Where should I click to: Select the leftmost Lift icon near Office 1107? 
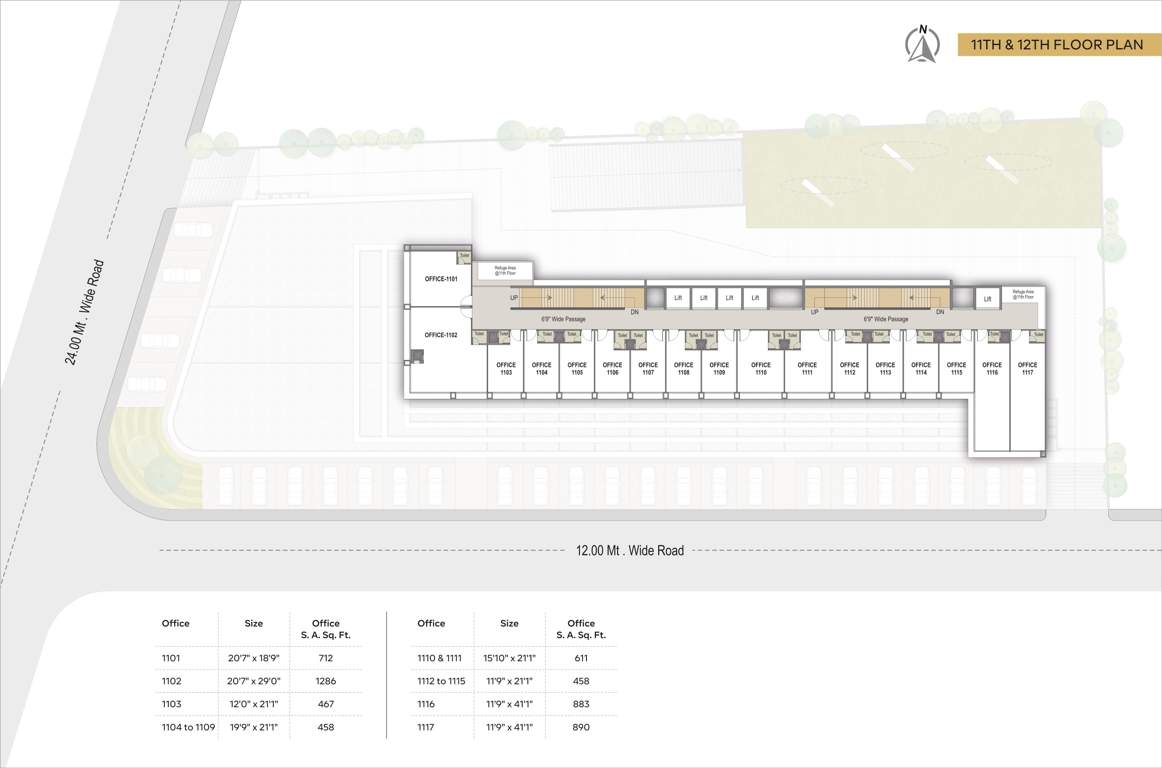677,297
